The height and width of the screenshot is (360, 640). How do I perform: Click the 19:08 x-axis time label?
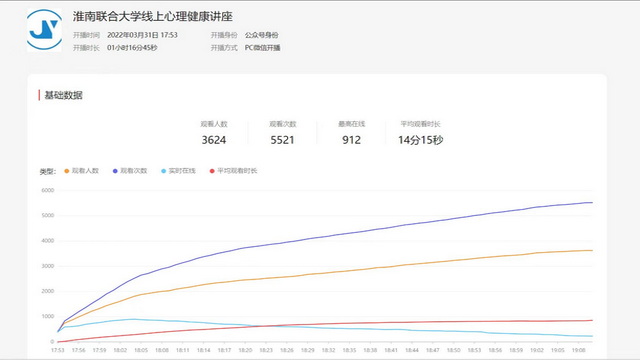click(x=578, y=350)
